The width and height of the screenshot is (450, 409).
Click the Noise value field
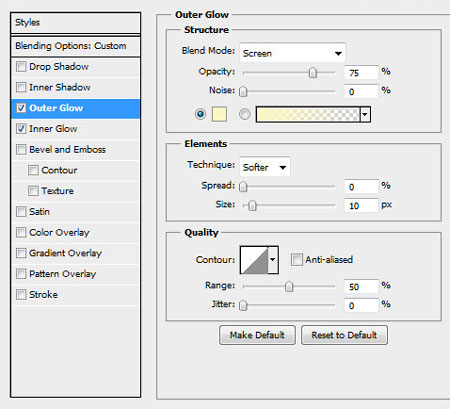(361, 91)
